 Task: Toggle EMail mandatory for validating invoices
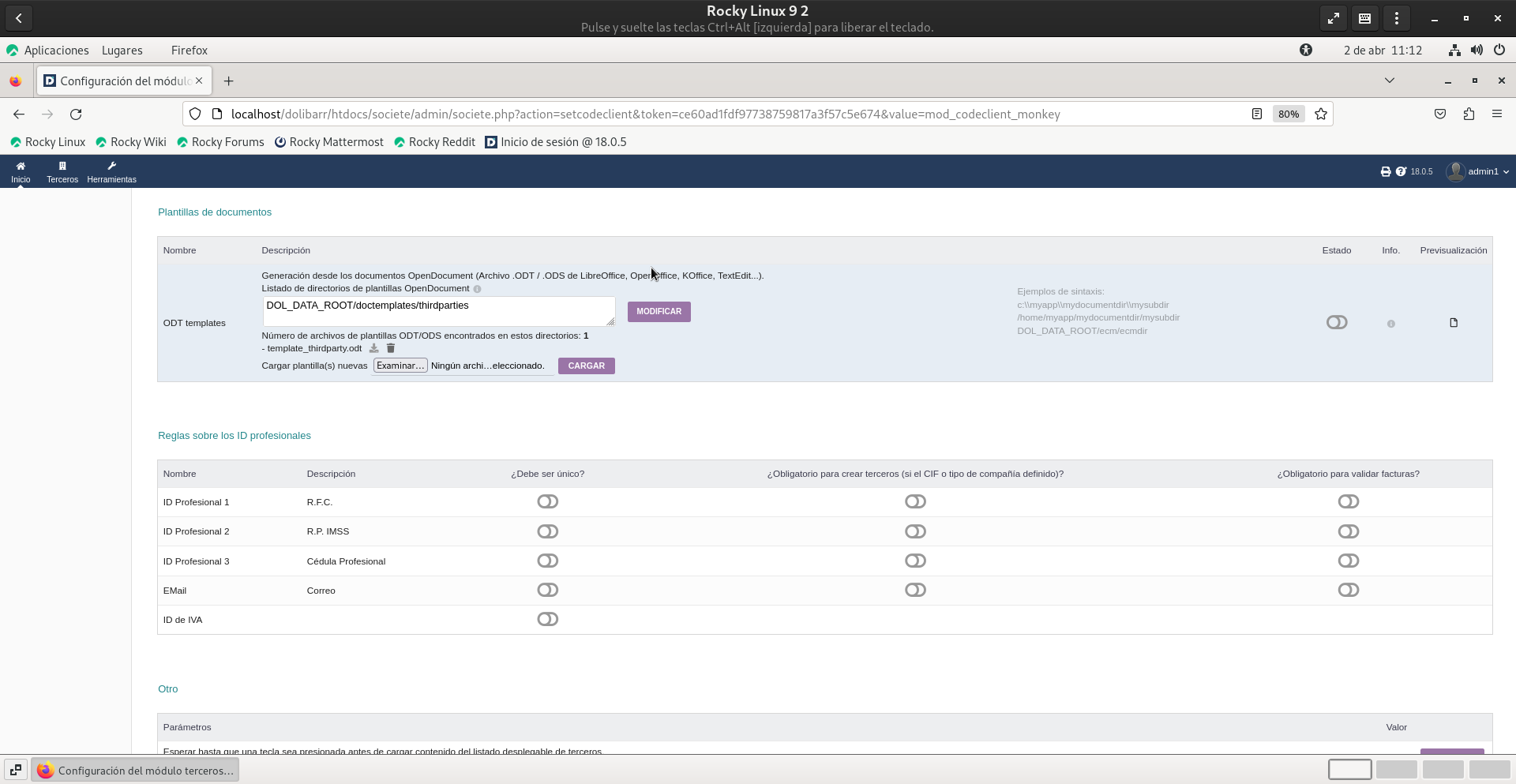pyautogui.click(x=1349, y=591)
